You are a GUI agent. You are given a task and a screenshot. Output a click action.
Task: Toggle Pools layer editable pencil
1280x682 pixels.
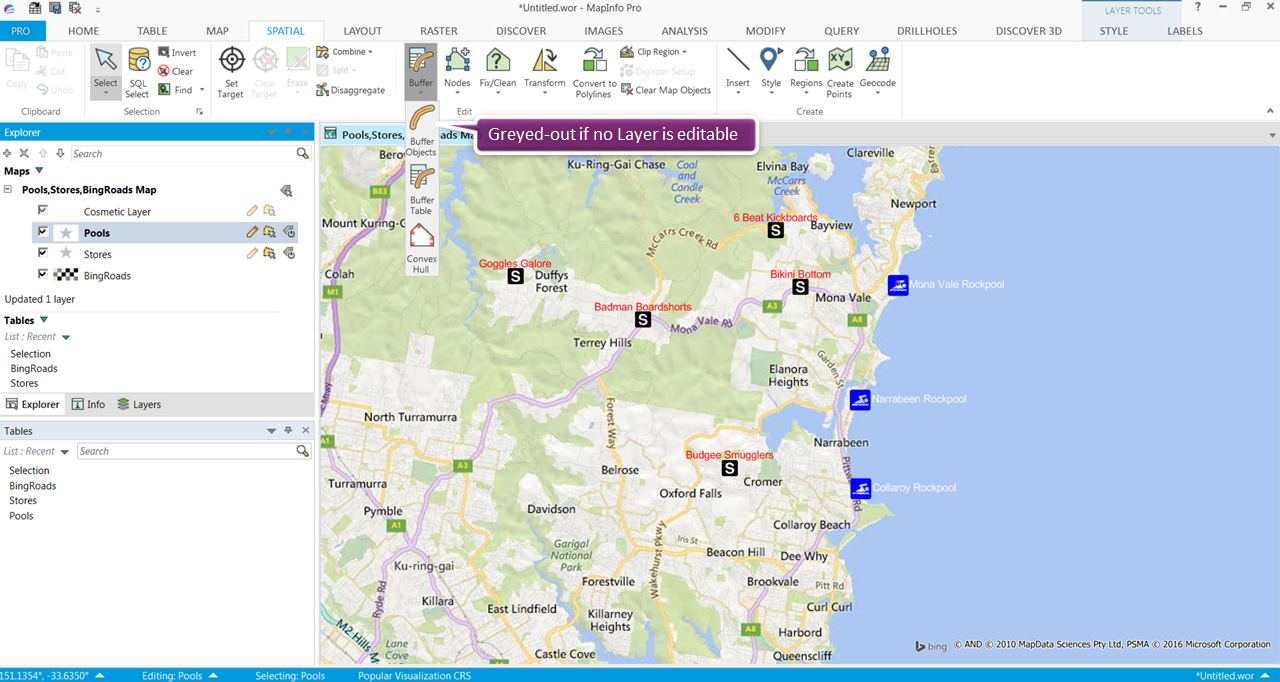pyautogui.click(x=253, y=232)
